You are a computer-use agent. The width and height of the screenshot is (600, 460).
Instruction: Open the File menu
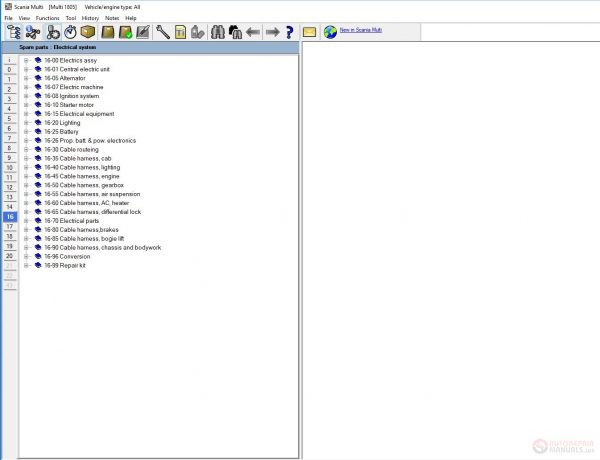point(8,18)
